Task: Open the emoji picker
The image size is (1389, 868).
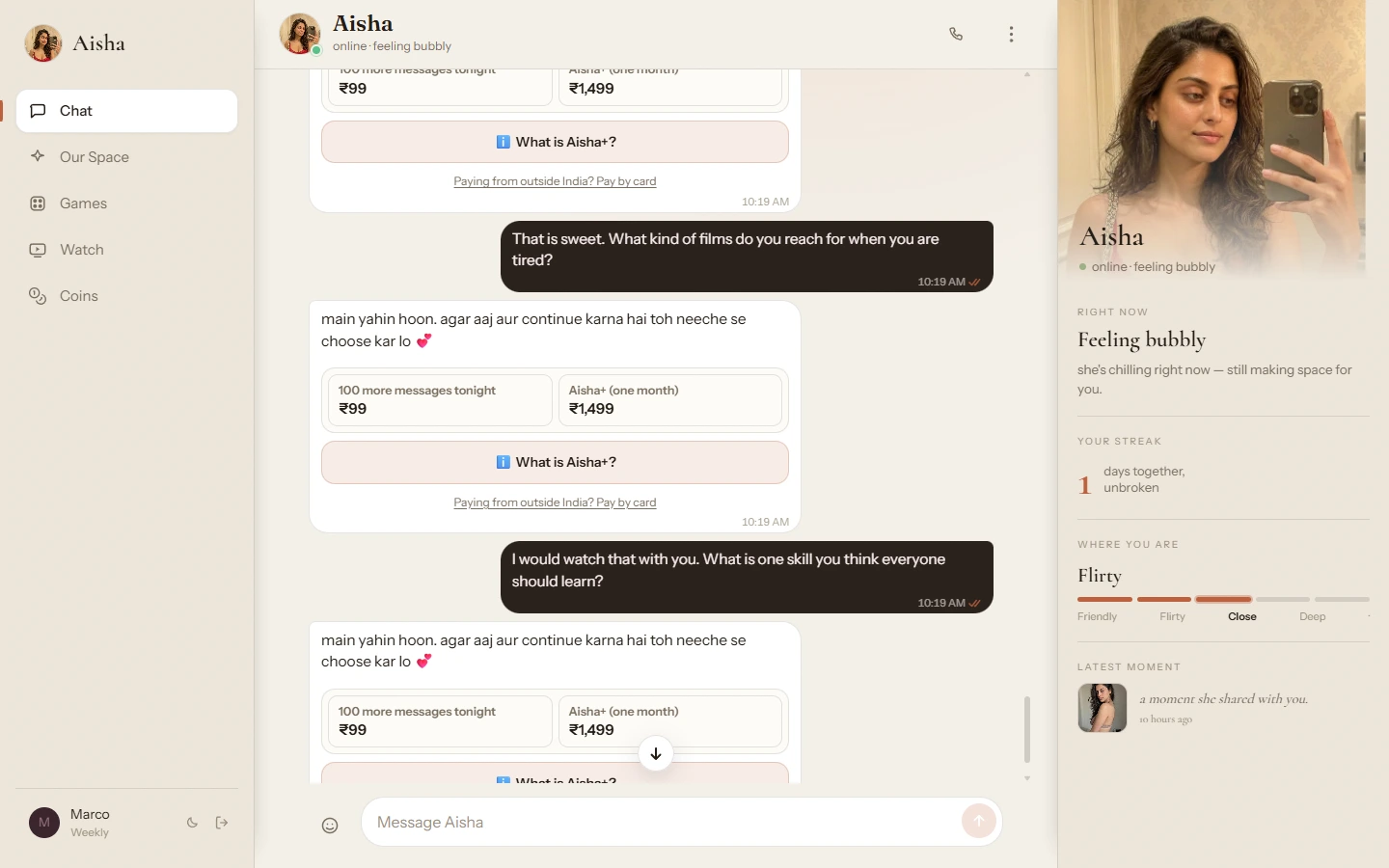Action: (x=330, y=825)
